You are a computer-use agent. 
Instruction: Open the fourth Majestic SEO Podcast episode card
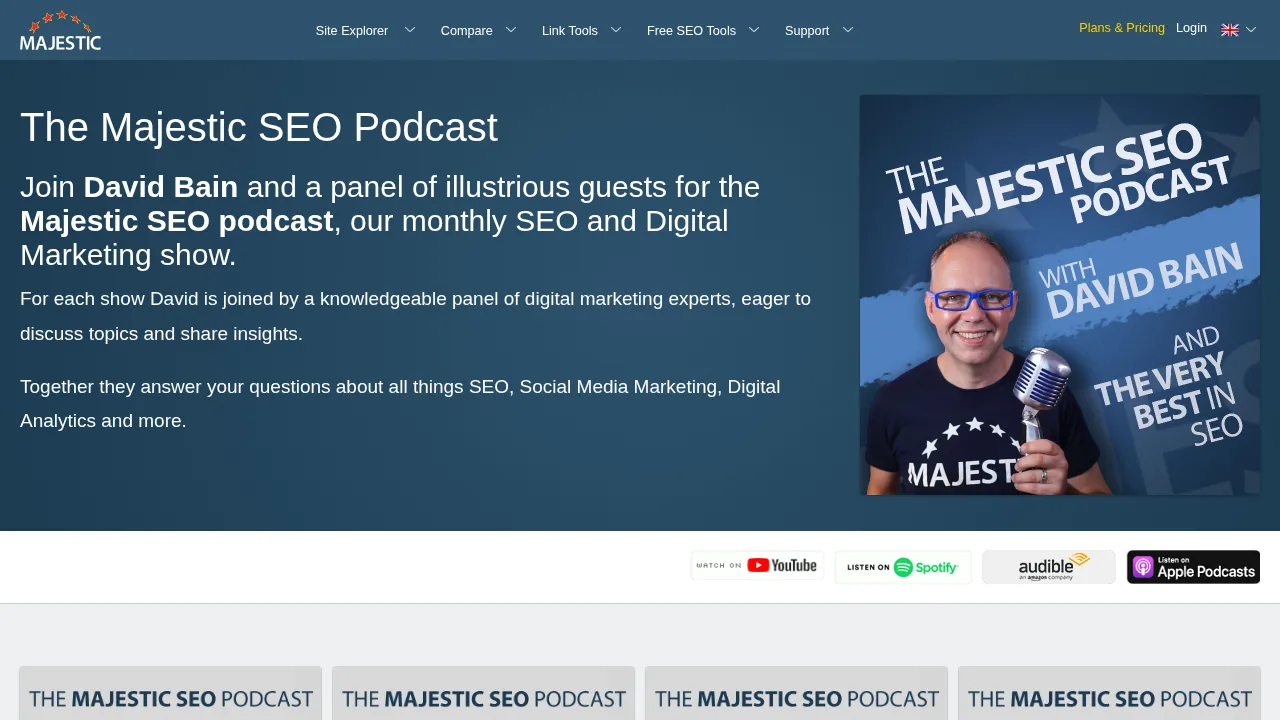(x=1110, y=693)
